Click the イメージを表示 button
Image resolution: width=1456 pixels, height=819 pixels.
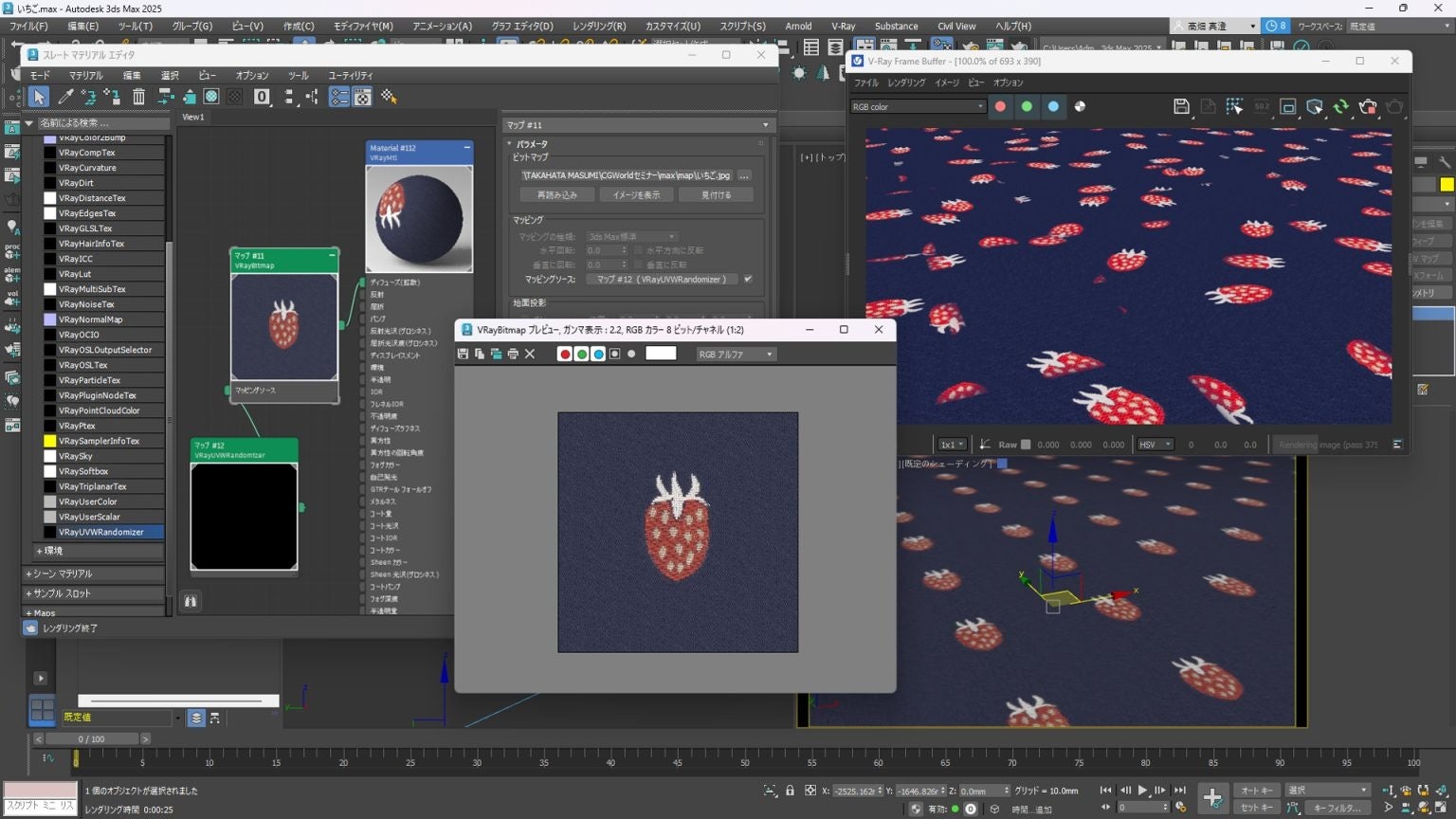636,195
